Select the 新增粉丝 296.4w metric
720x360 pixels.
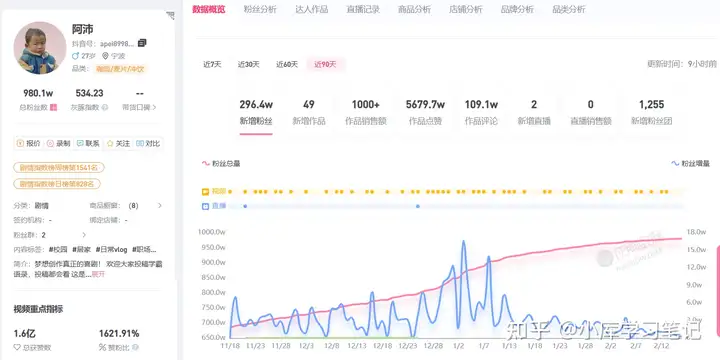pos(256,113)
